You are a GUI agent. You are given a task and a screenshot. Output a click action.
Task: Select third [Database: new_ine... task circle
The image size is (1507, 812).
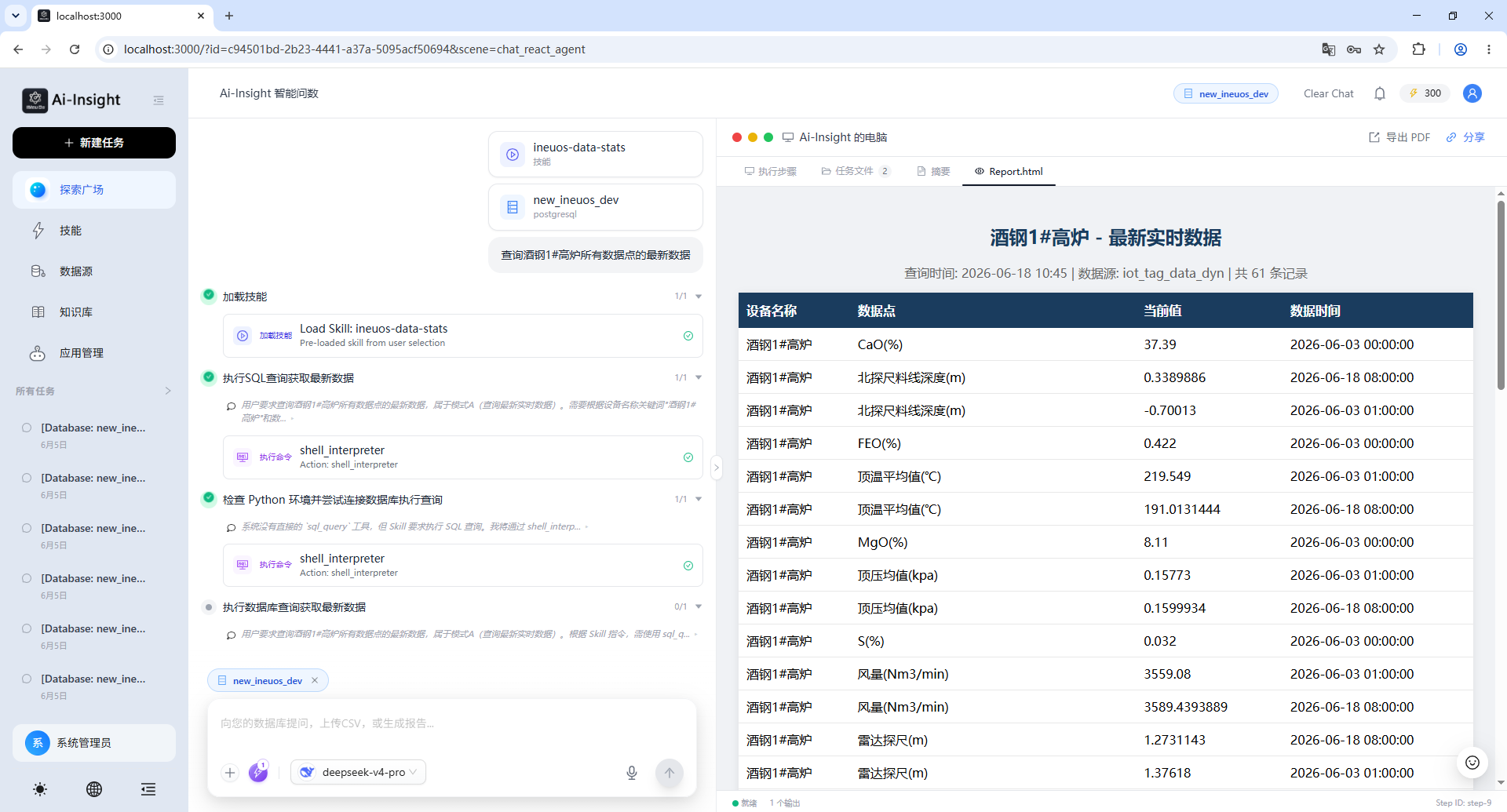tap(27, 528)
